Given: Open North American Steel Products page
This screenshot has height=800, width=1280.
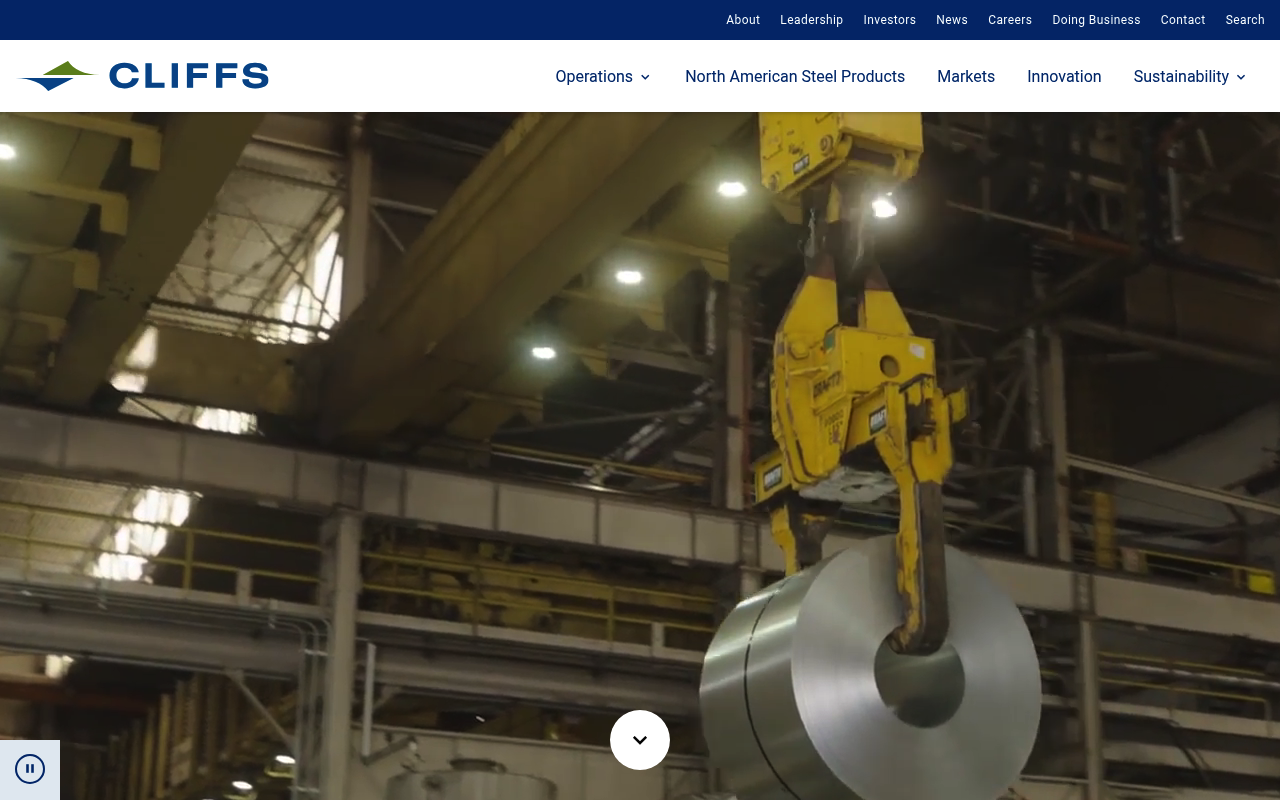Looking at the screenshot, I should (795, 77).
